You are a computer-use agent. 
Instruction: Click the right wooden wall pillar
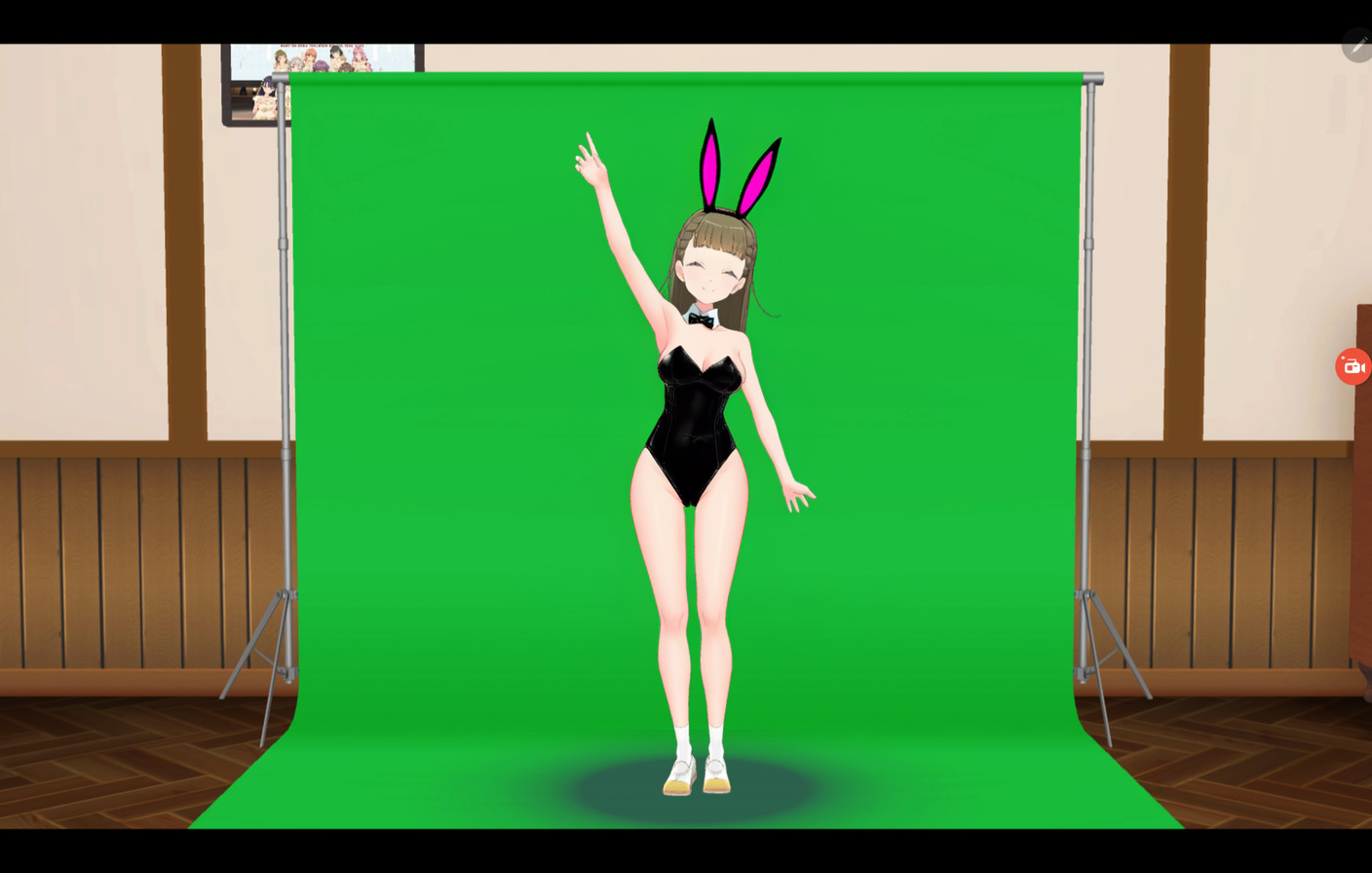(1187, 244)
